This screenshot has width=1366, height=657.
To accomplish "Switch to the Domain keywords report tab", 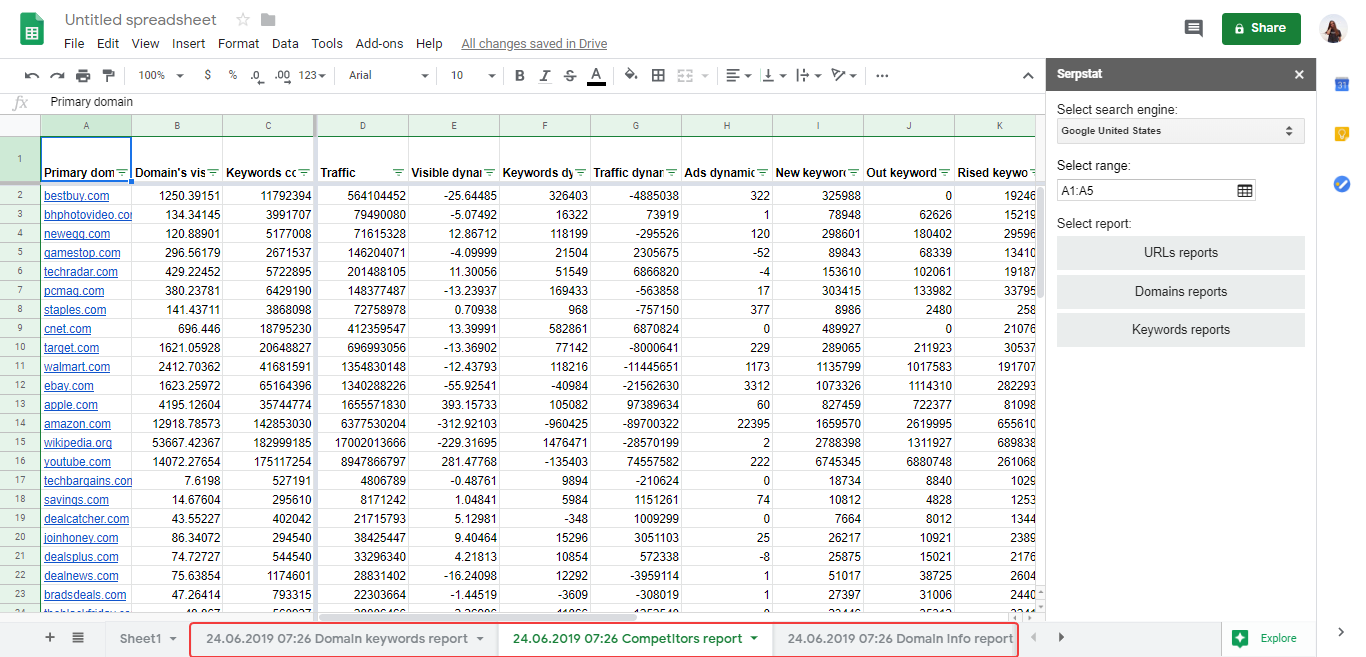I will pos(337,638).
